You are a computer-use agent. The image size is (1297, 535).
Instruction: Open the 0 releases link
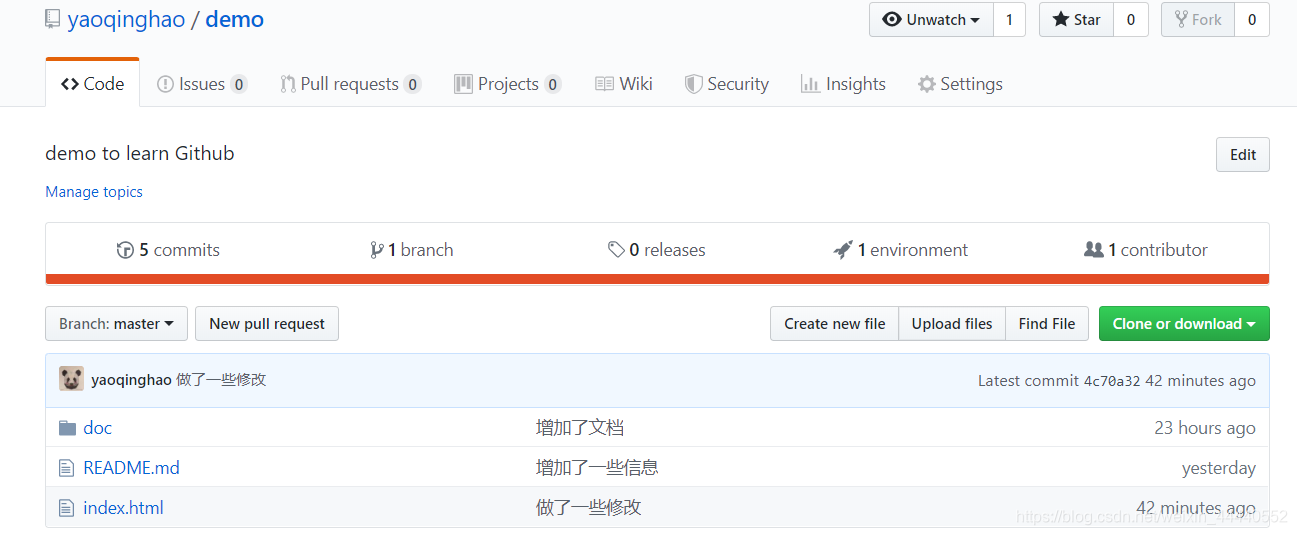[x=657, y=250]
